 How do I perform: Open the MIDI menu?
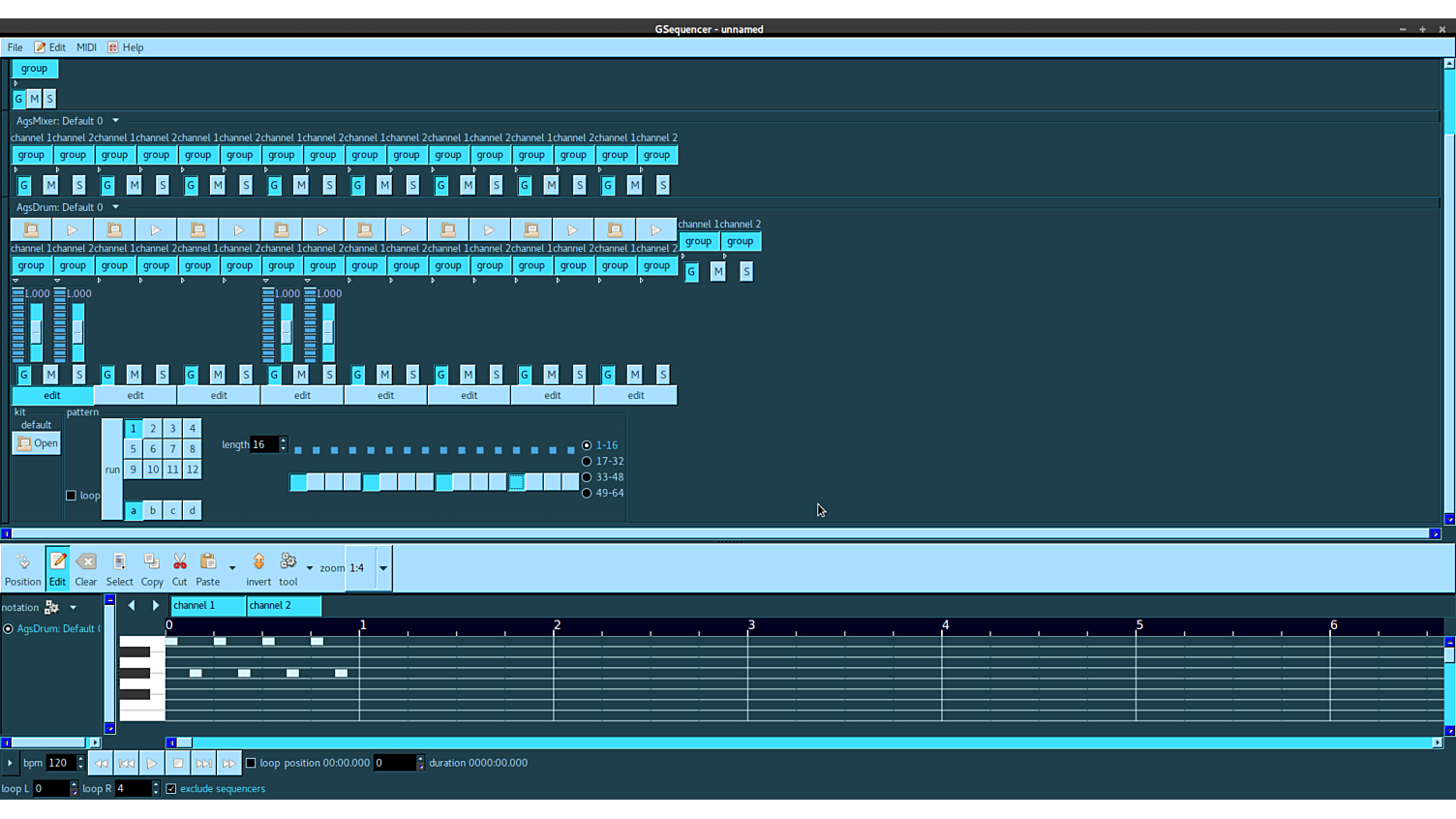click(86, 47)
